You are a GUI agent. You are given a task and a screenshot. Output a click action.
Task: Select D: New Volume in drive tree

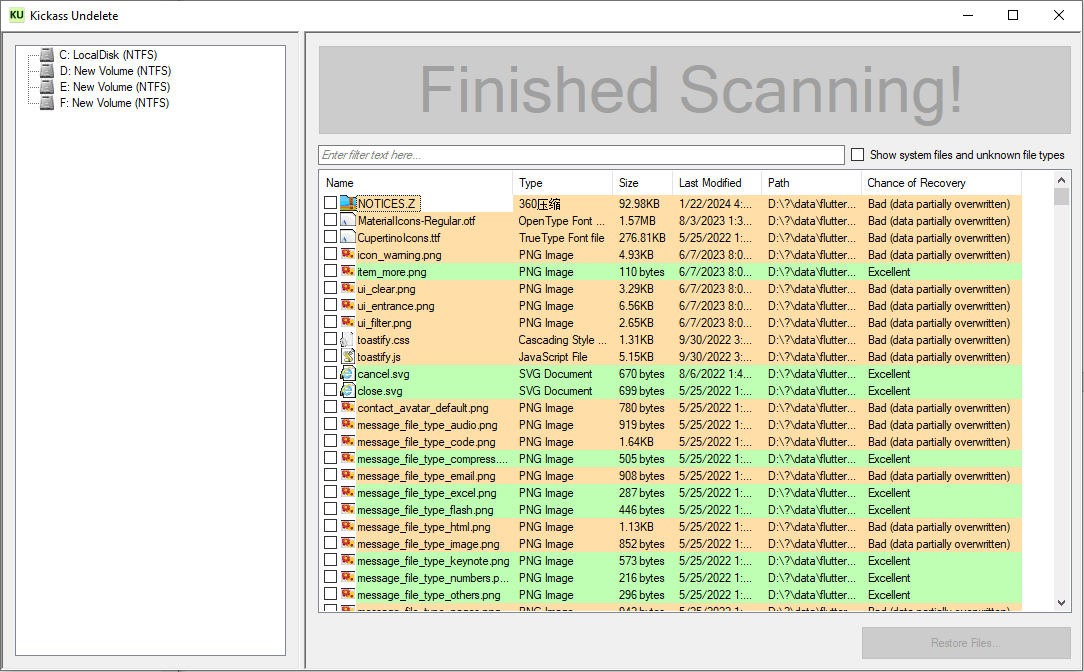pos(115,71)
